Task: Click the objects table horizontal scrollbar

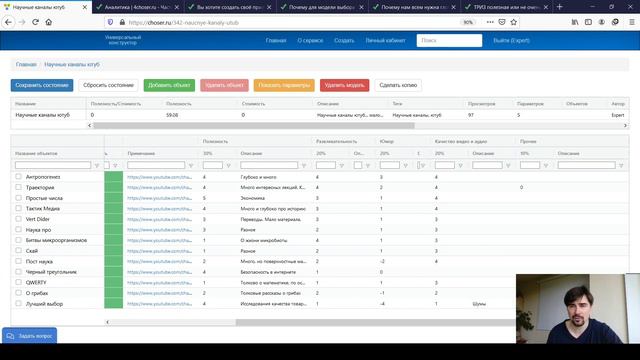Action: click(376, 322)
